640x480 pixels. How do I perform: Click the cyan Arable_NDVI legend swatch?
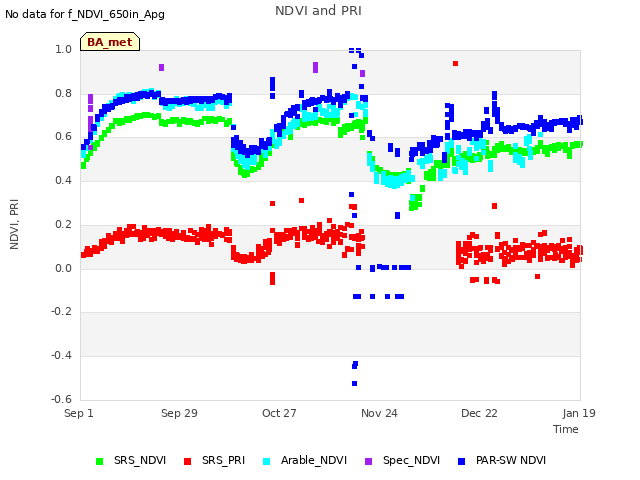[267, 461]
